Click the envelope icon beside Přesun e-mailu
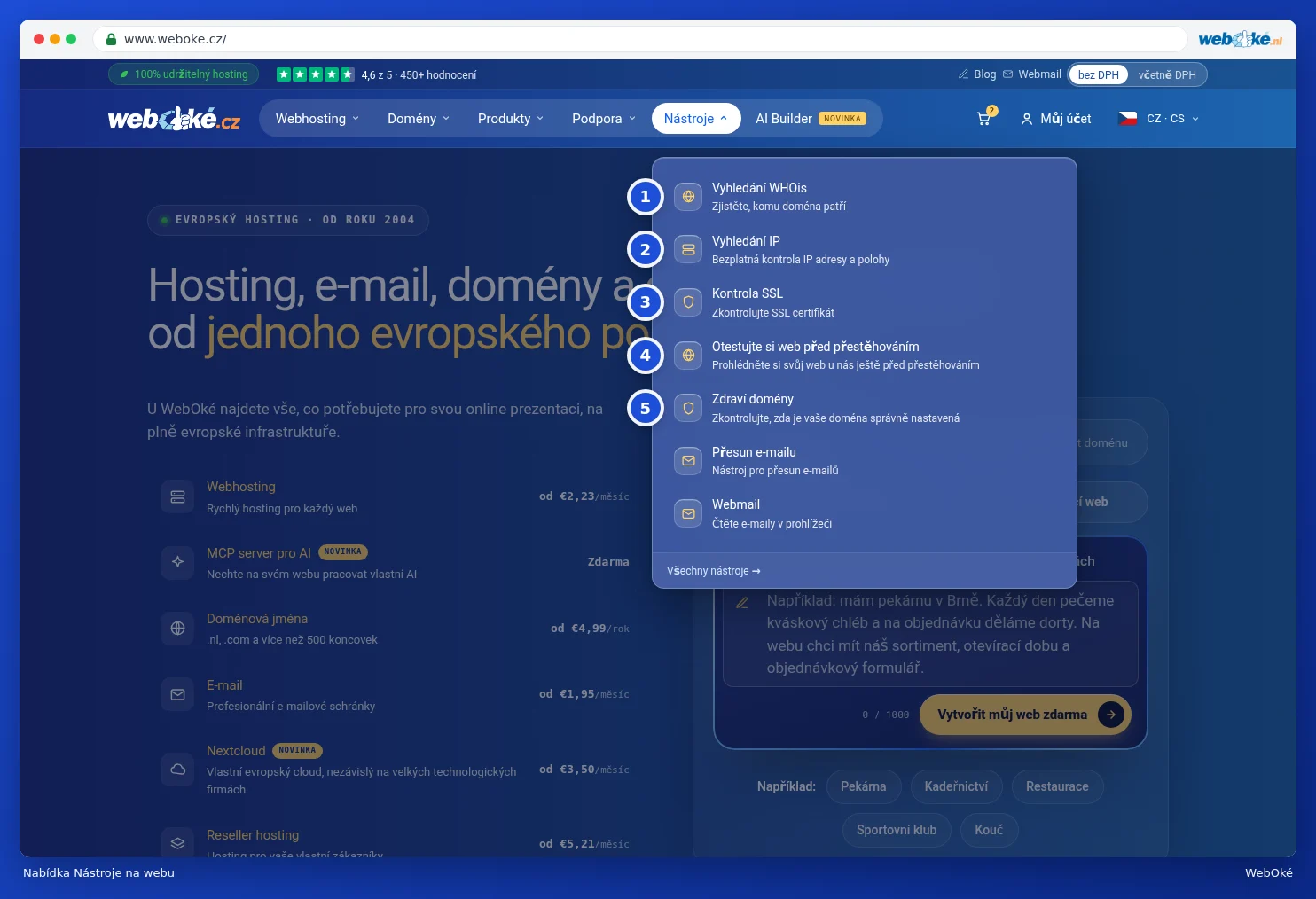Viewport: 1316px width, 899px height. pyautogui.click(x=688, y=461)
